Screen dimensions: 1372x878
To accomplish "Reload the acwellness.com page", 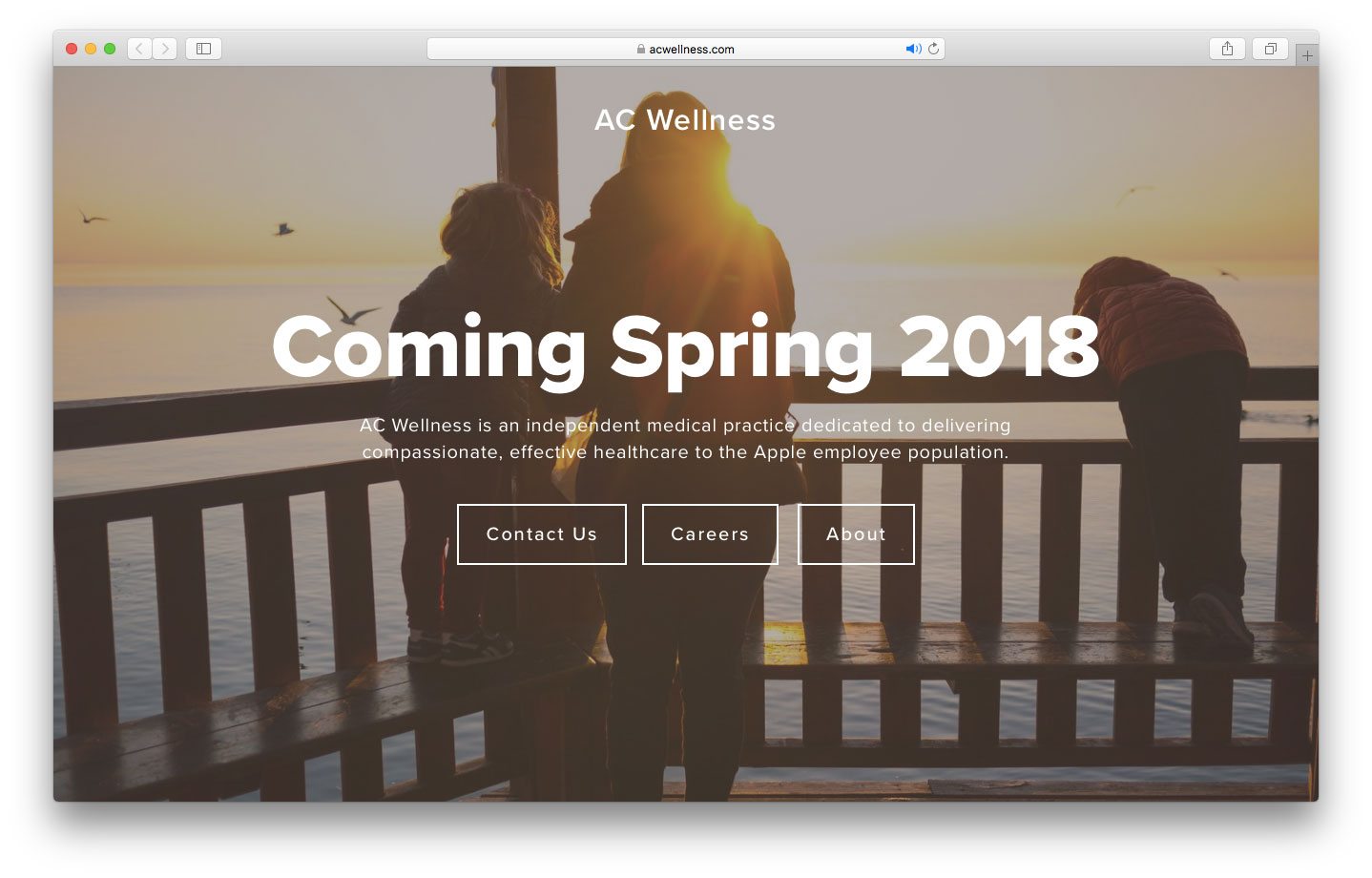I will tap(934, 49).
